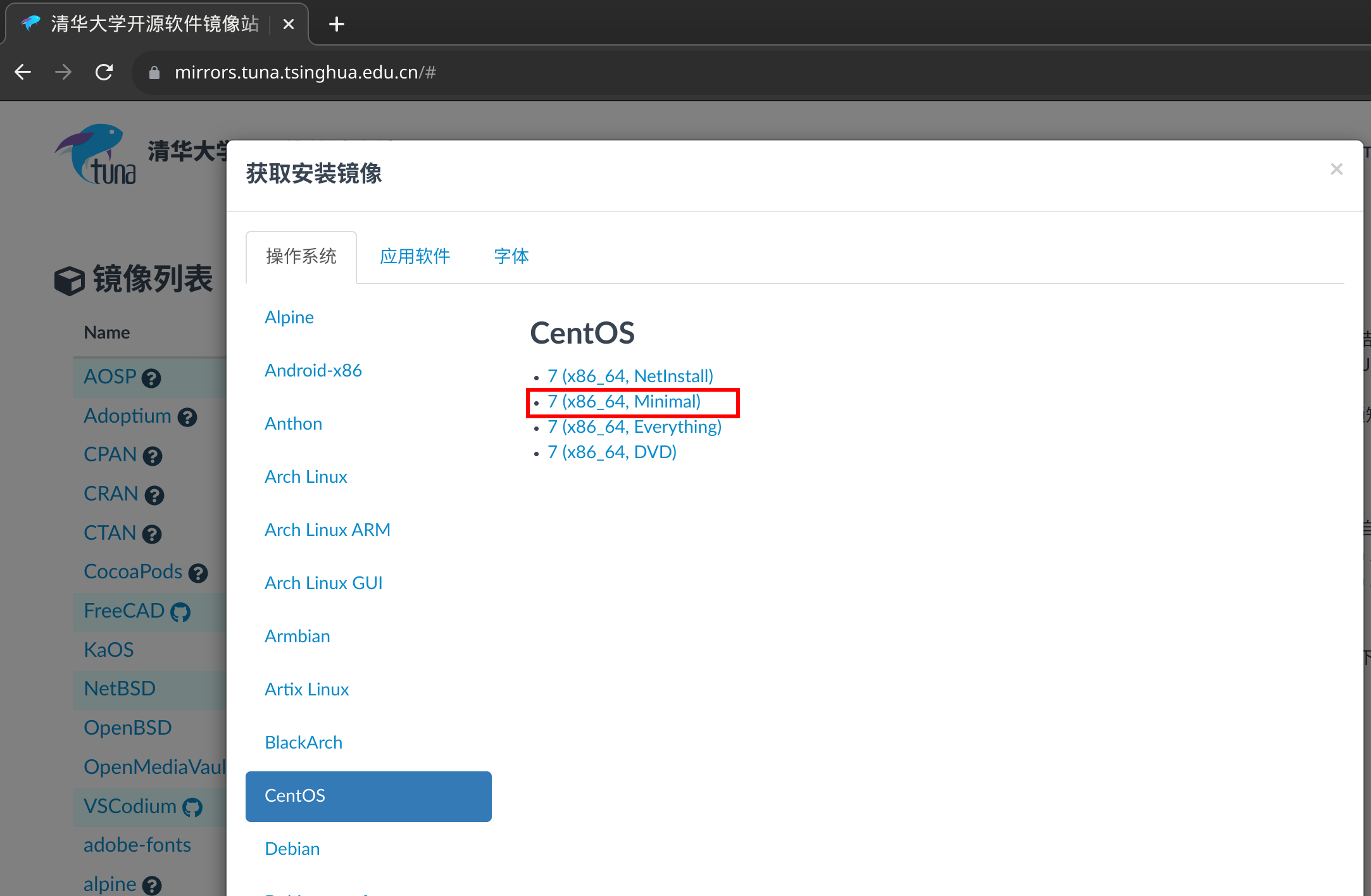Open the CTAN mirror link
This screenshot has height=896, width=1371.
pyautogui.click(x=110, y=533)
